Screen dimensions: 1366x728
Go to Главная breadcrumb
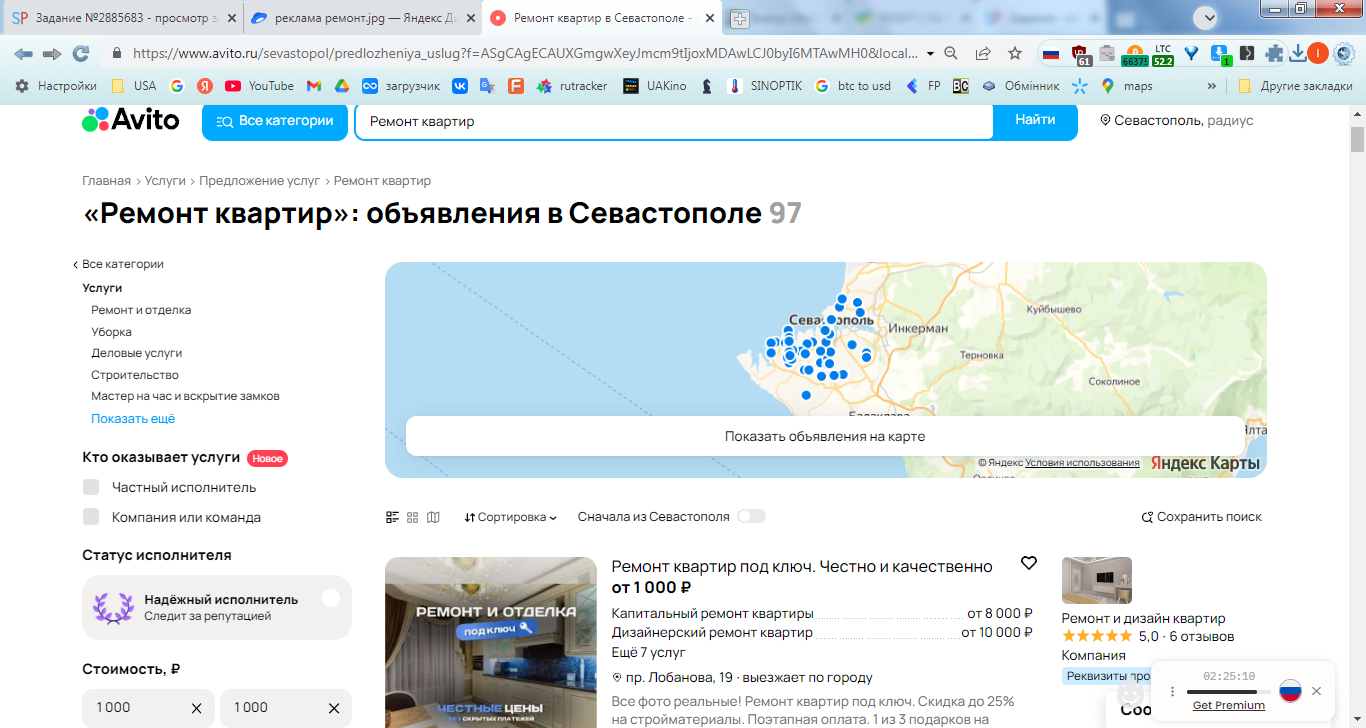pos(106,181)
